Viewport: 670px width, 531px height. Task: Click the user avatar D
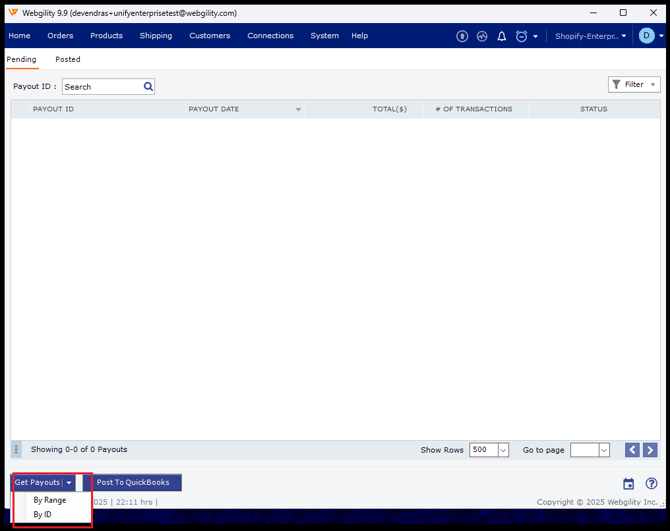(x=646, y=36)
